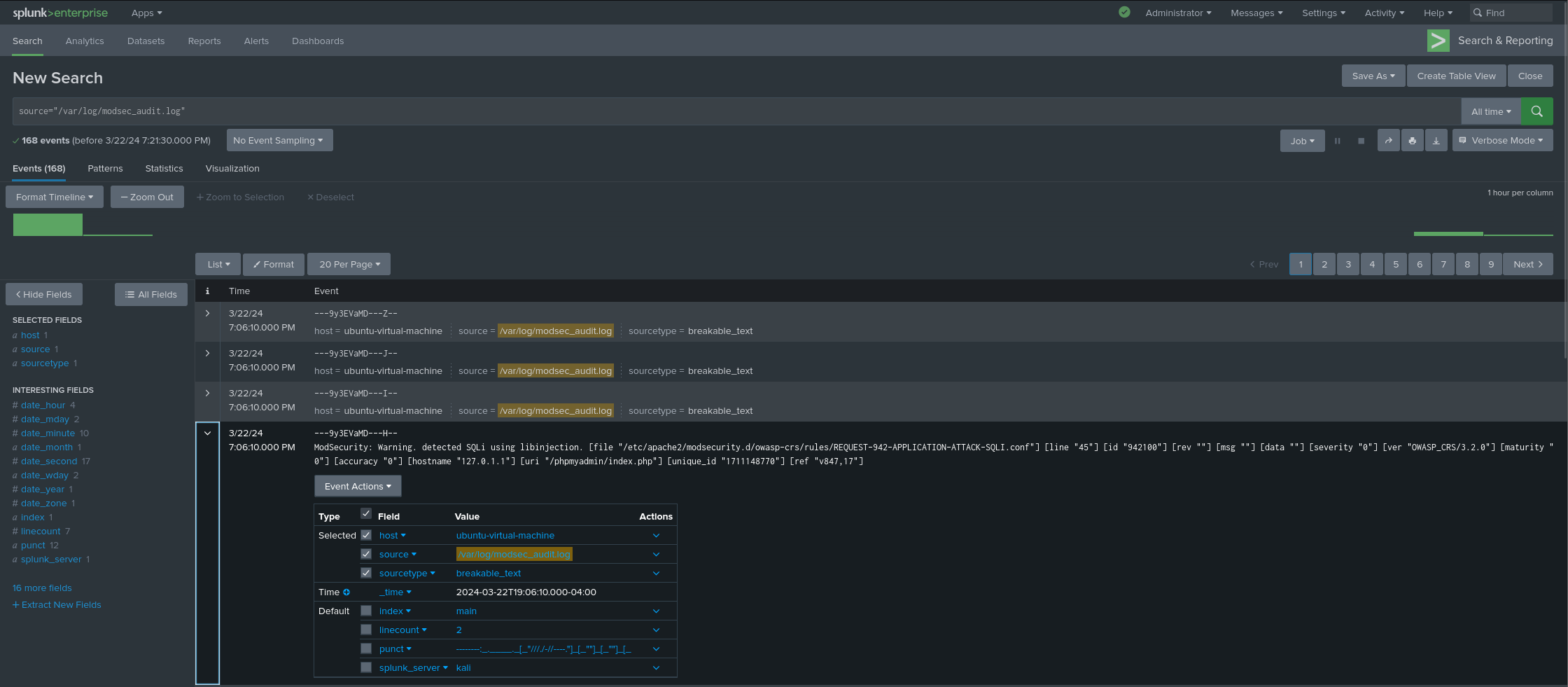Screen dimensions: 1568x687
Task: Uncheck the sourcetype field checkbox
Action: (365, 573)
